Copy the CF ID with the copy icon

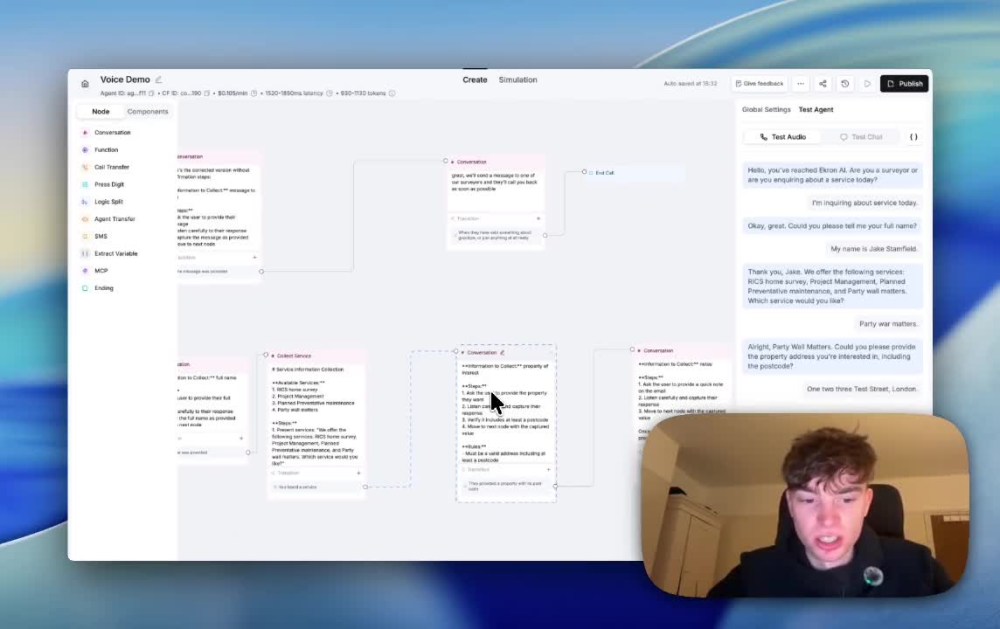tap(207, 93)
